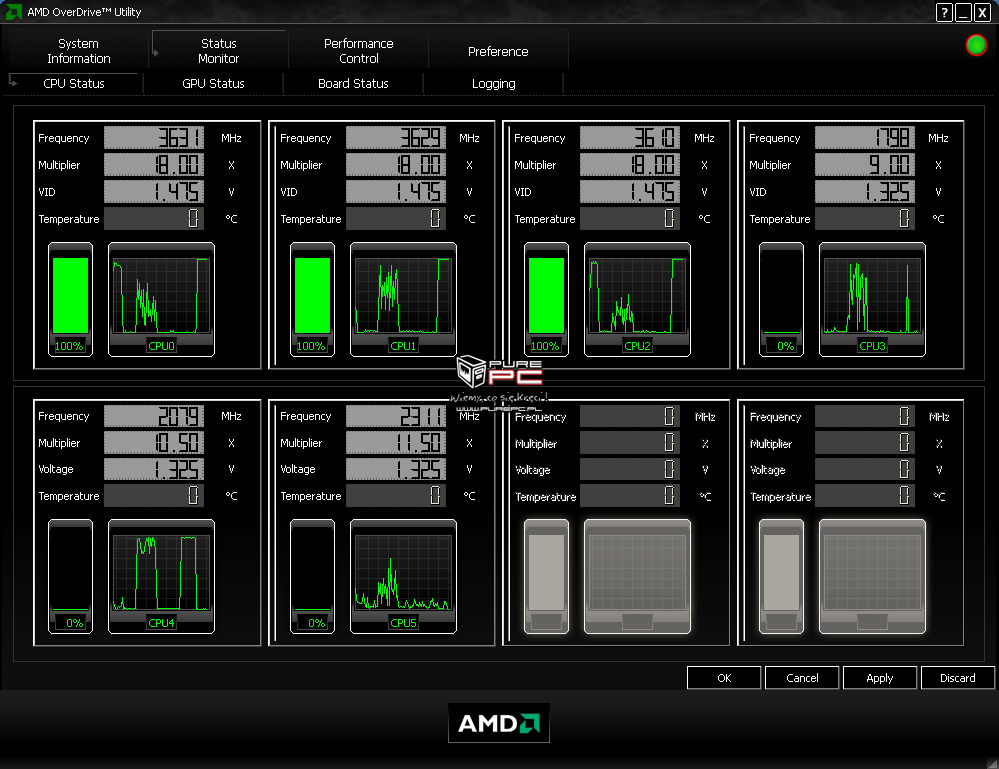The width and height of the screenshot is (999, 769).
Task: Click the CPU0 load bar at 100%
Action: pyautogui.click(x=71, y=299)
